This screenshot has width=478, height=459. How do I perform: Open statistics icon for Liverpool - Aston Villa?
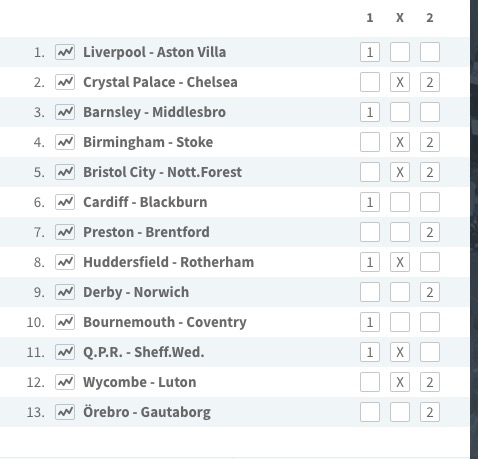65,52
